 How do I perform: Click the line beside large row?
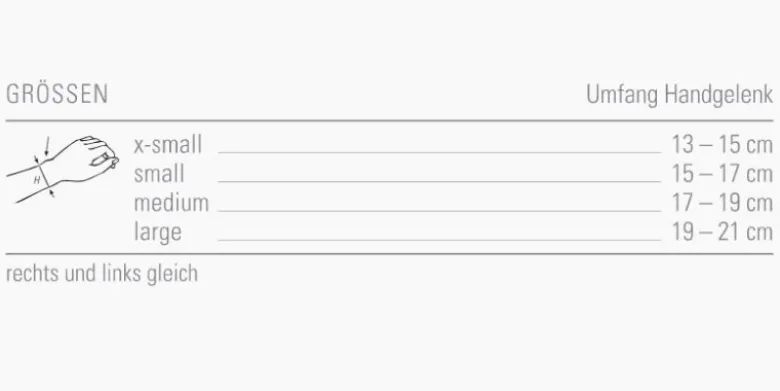[x=439, y=241]
